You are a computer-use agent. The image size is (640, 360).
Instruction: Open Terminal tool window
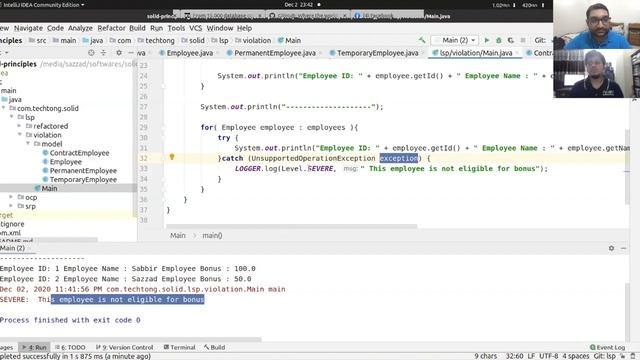pos(179,347)
